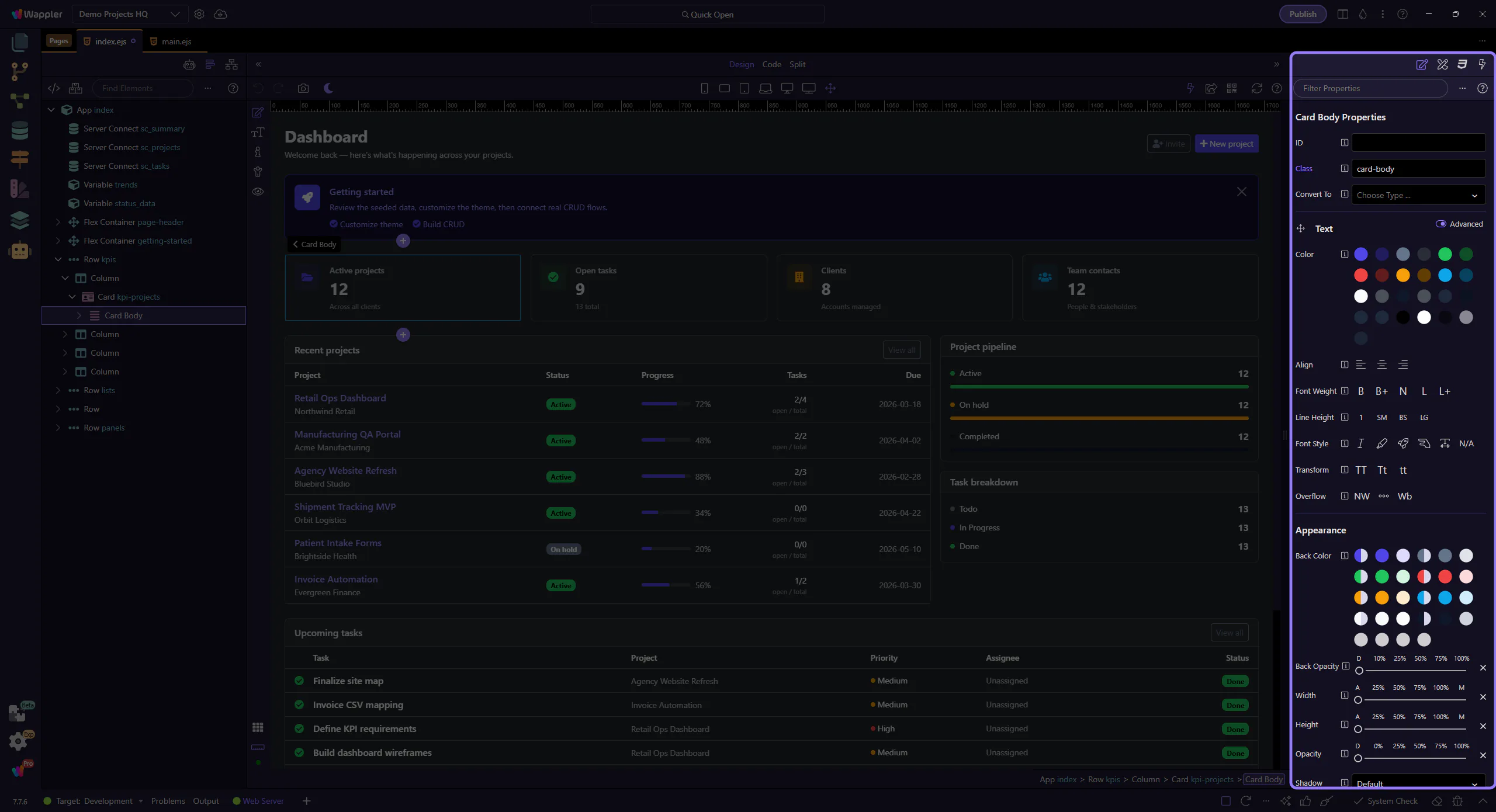Toggle the dark mode moon icon
This screenshot has height=812, width=1496.
click(328, 88)
